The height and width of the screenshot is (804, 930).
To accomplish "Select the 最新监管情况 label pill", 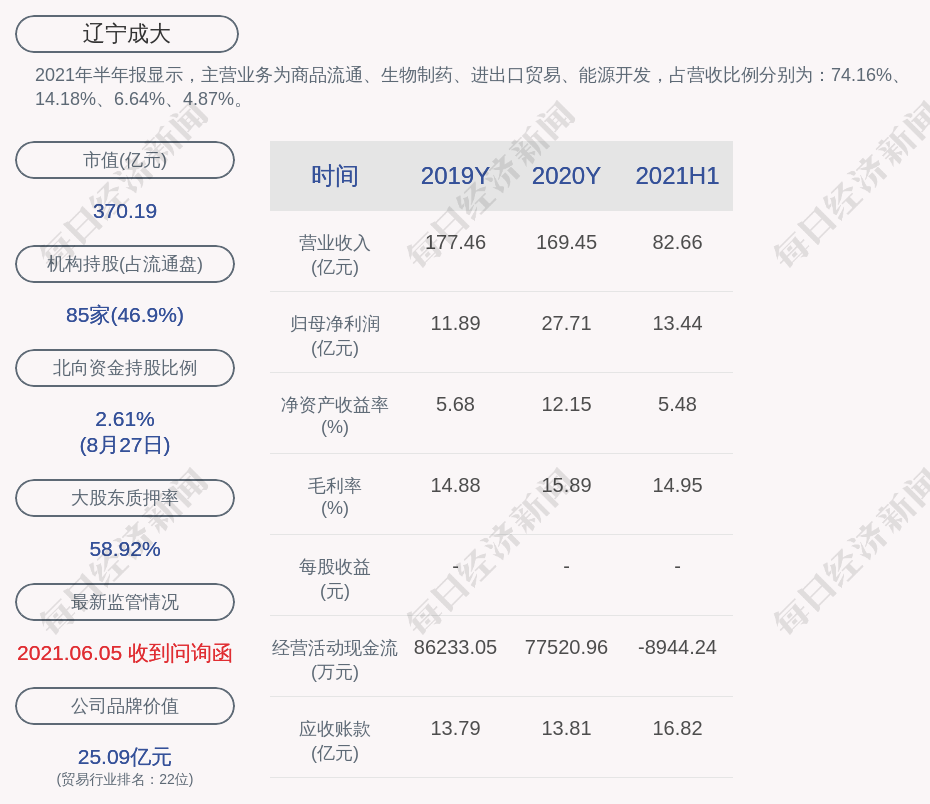I will pos(125,602).
